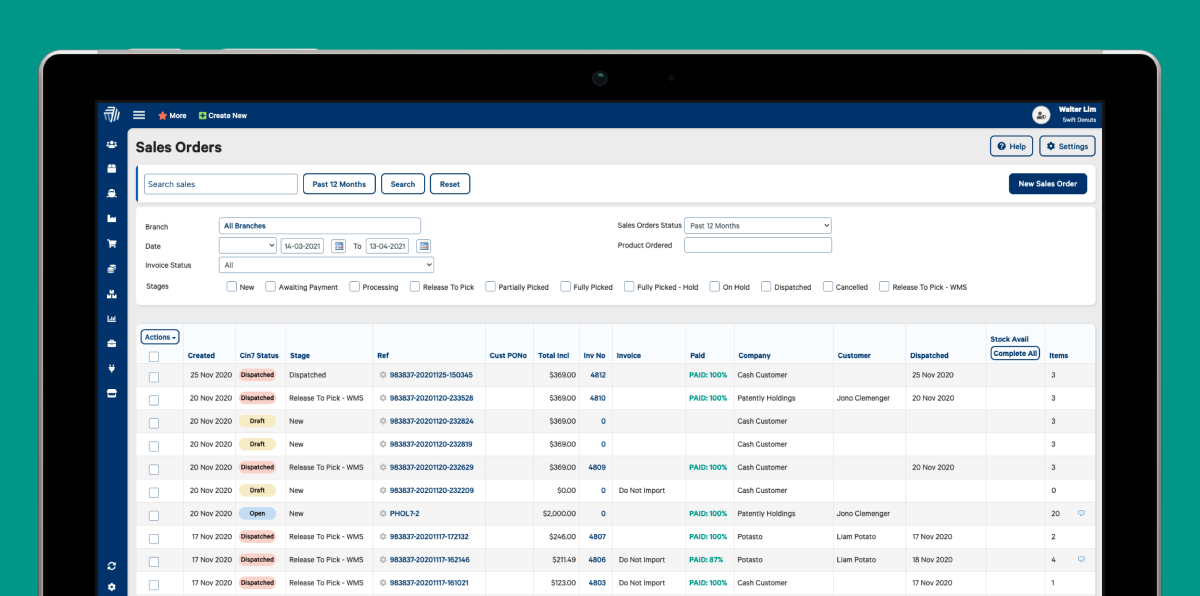This screenshot has width=1200, height=596.
Task: Tick the Release To Pick stage checkbox
Action: click(x=415, y=286)
